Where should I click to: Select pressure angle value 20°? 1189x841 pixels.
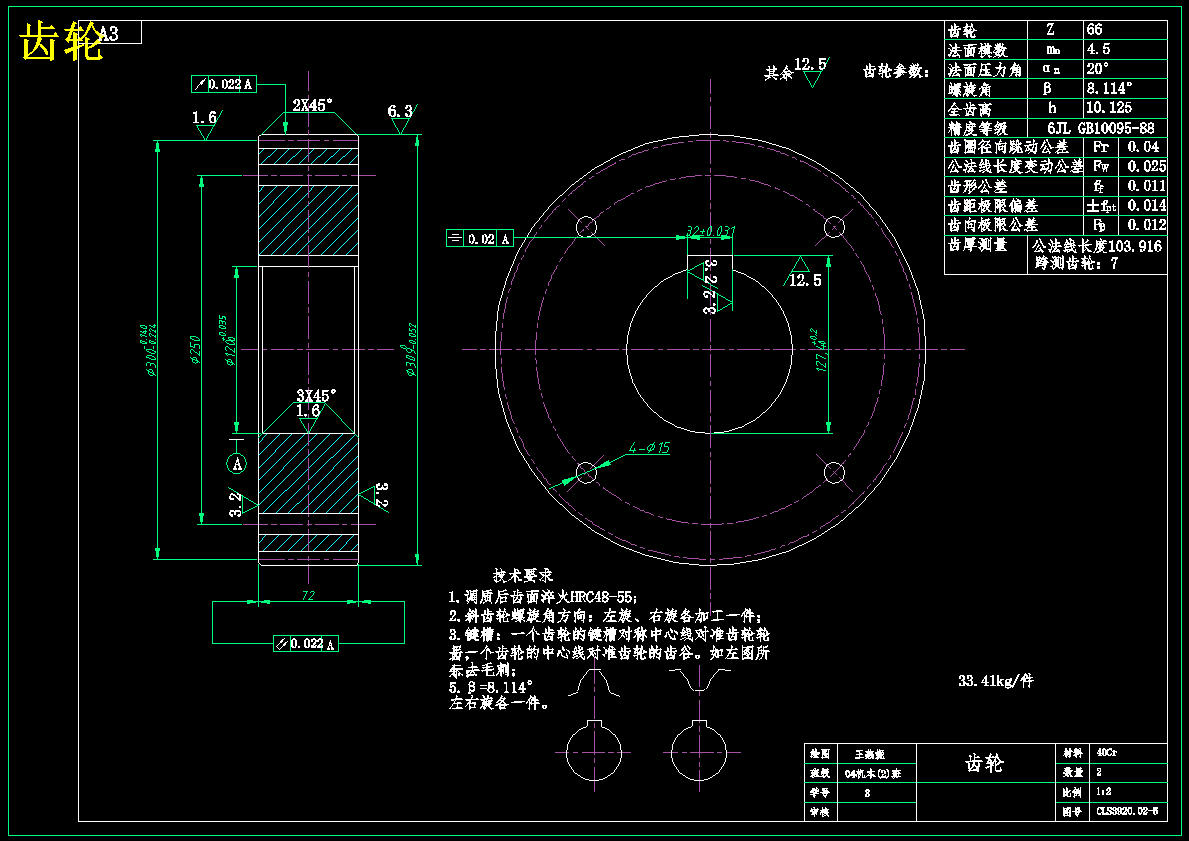(1097, 68)
